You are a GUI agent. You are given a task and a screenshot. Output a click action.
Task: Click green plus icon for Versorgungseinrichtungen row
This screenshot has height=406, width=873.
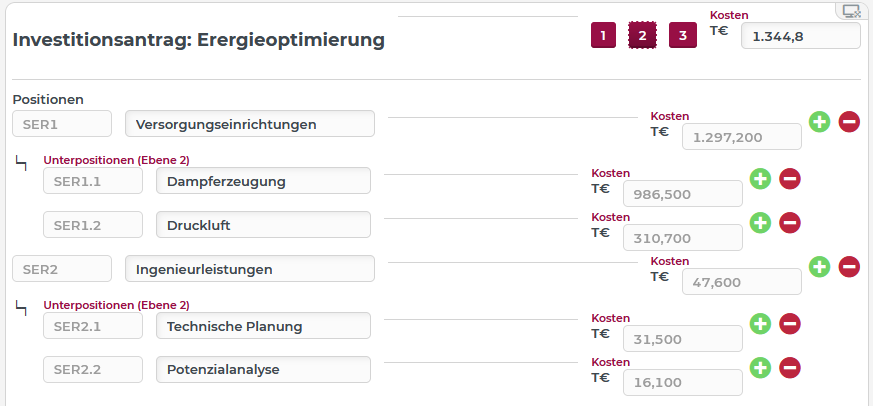tap(819, 122)
